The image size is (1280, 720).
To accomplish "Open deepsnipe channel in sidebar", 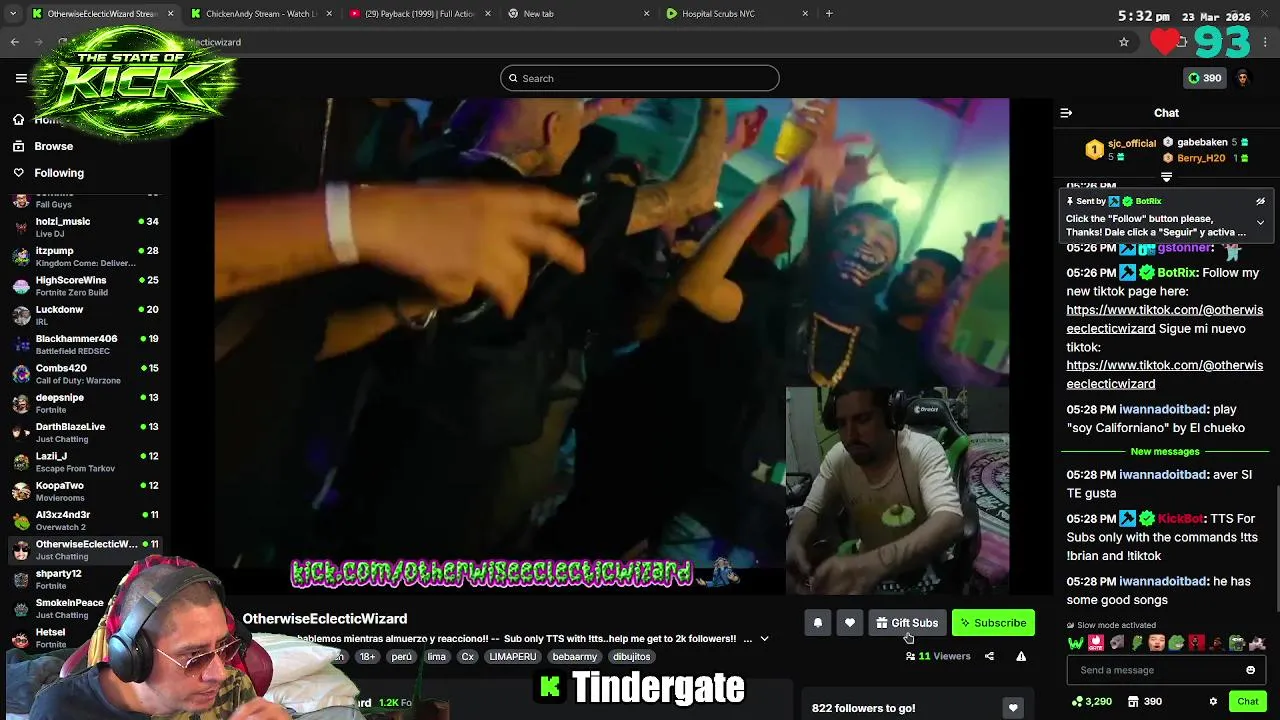I will pyautogui.click(x=84, y=403).
